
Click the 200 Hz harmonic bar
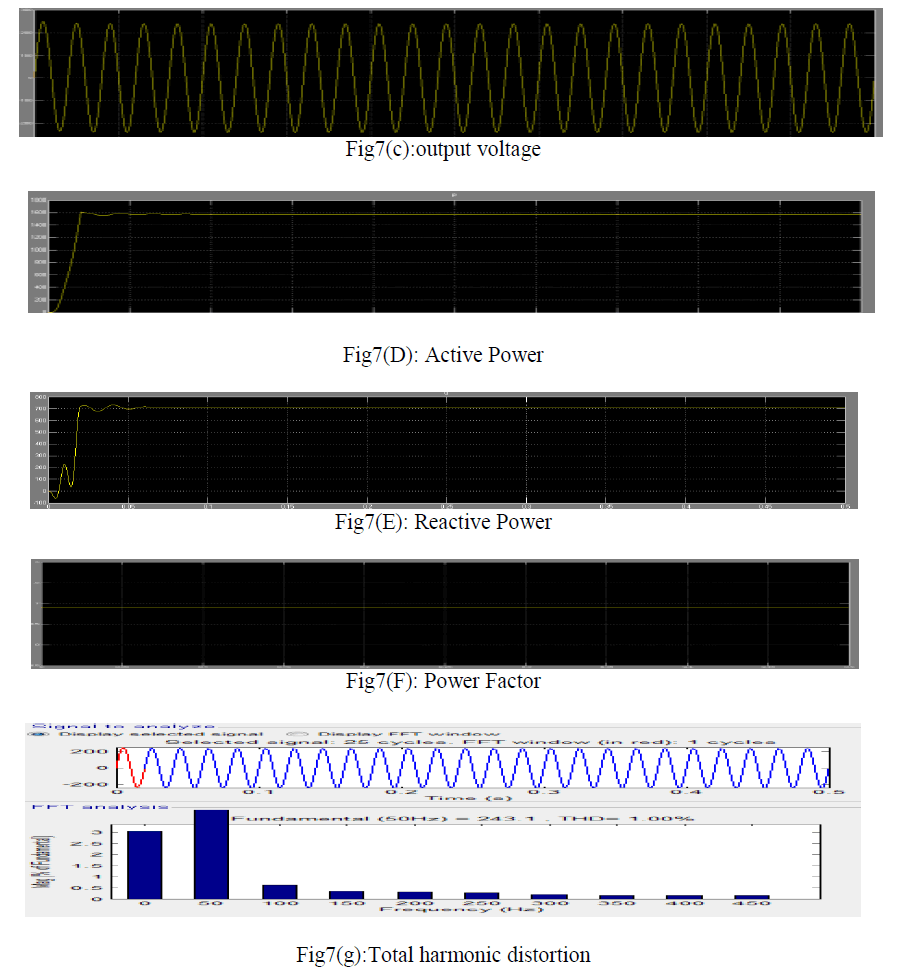(414, 895)
